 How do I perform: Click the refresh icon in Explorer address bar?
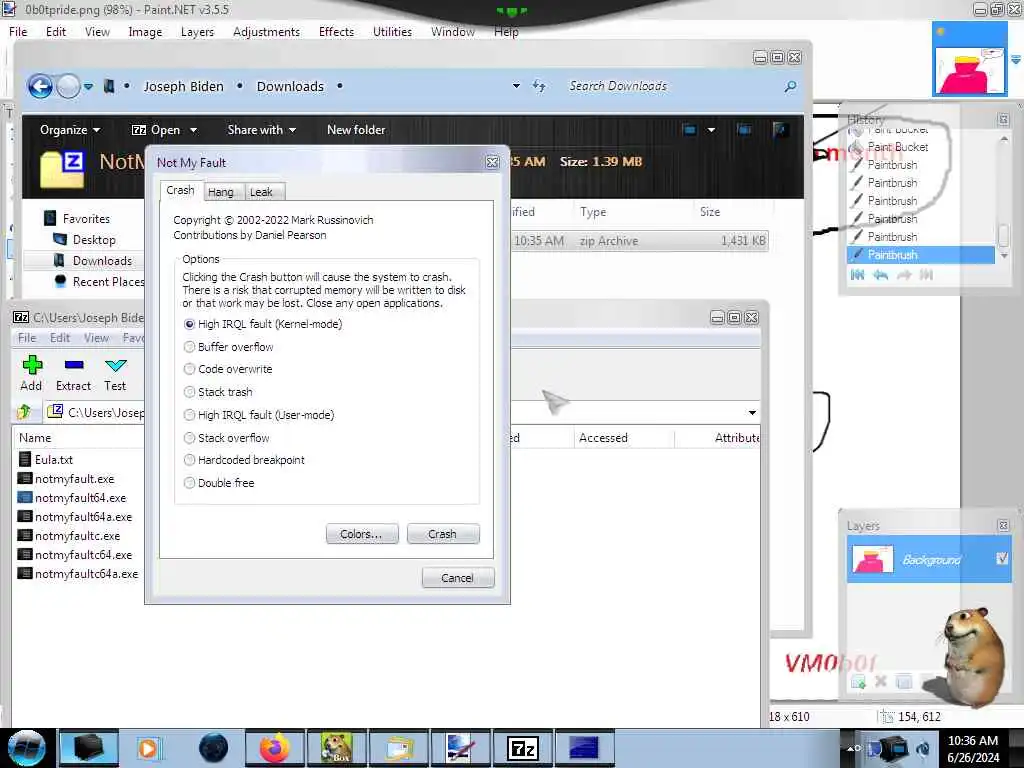[x=539, y=86]
